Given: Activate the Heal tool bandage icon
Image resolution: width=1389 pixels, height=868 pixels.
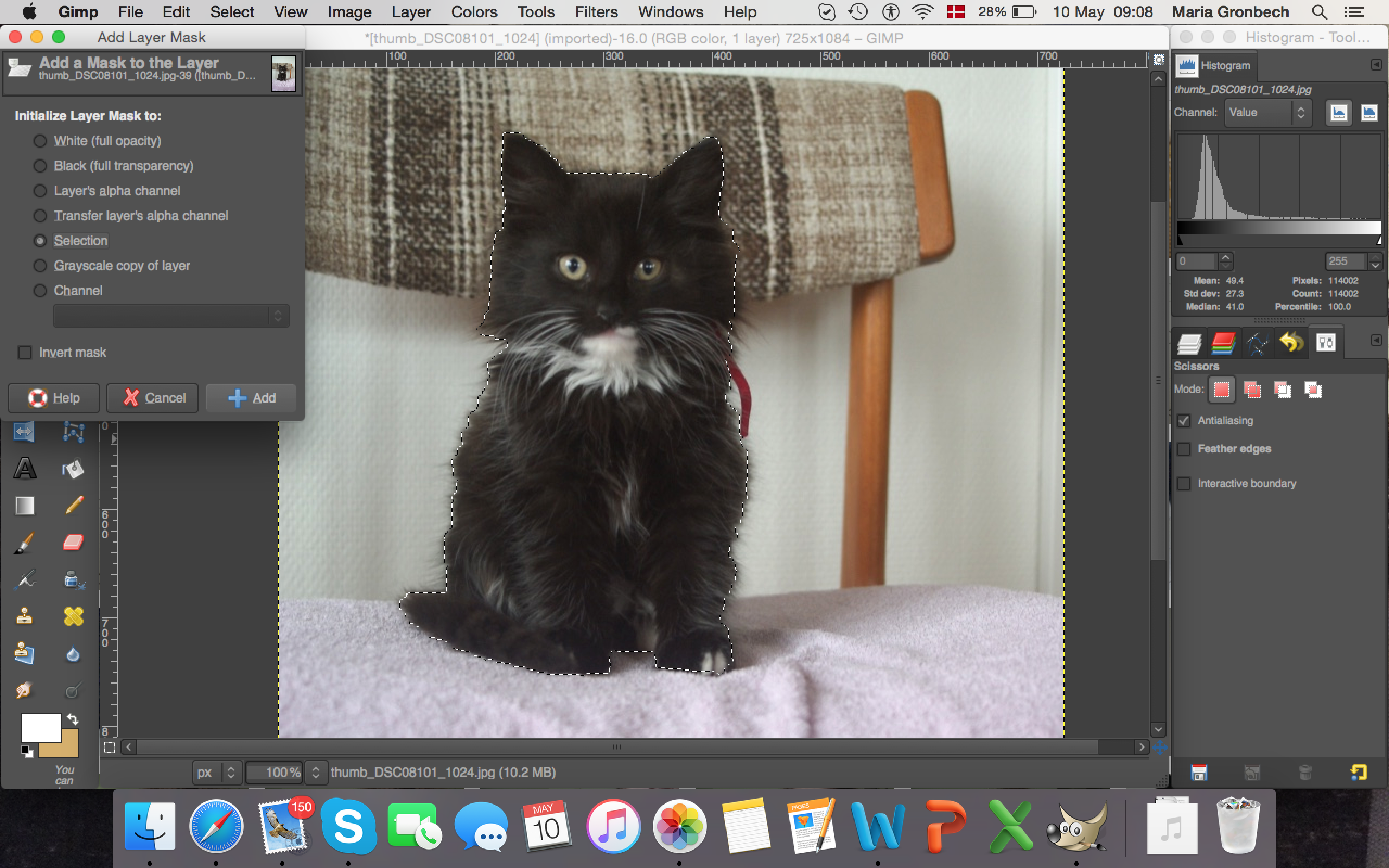Looking at the screenshot, I should pyautogui.click(x=73, y=617).
